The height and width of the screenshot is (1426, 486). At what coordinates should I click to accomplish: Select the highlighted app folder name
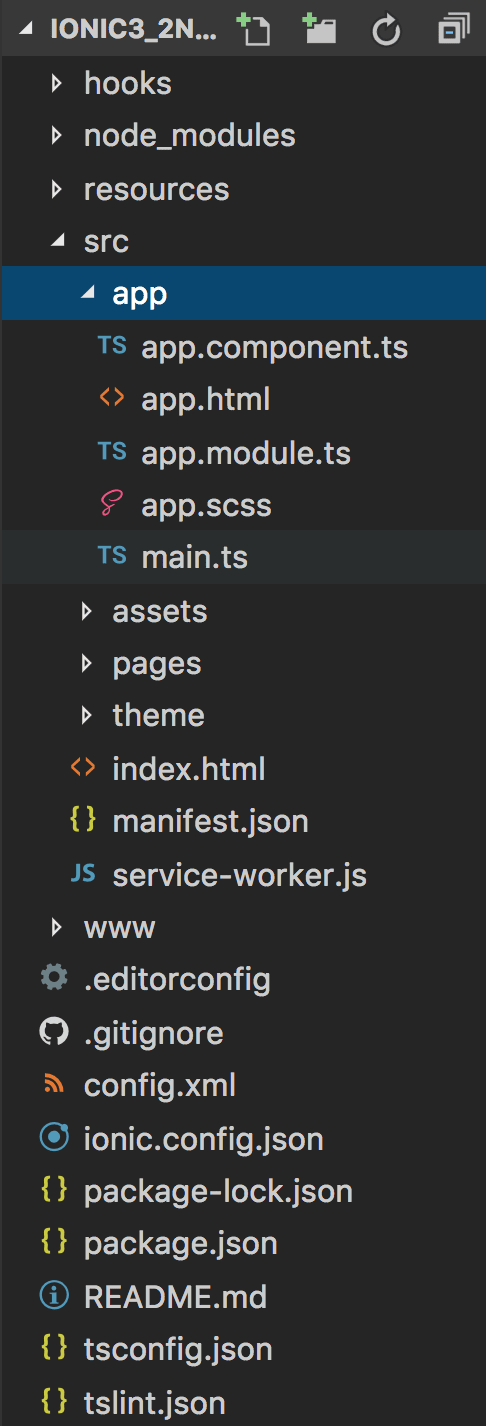139,296
